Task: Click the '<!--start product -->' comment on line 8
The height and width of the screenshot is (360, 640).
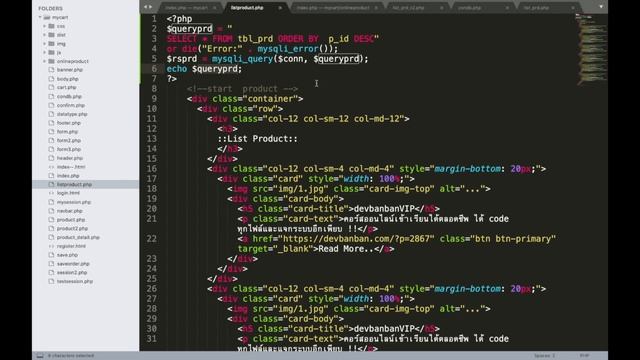Action: [x=242, y=89]
